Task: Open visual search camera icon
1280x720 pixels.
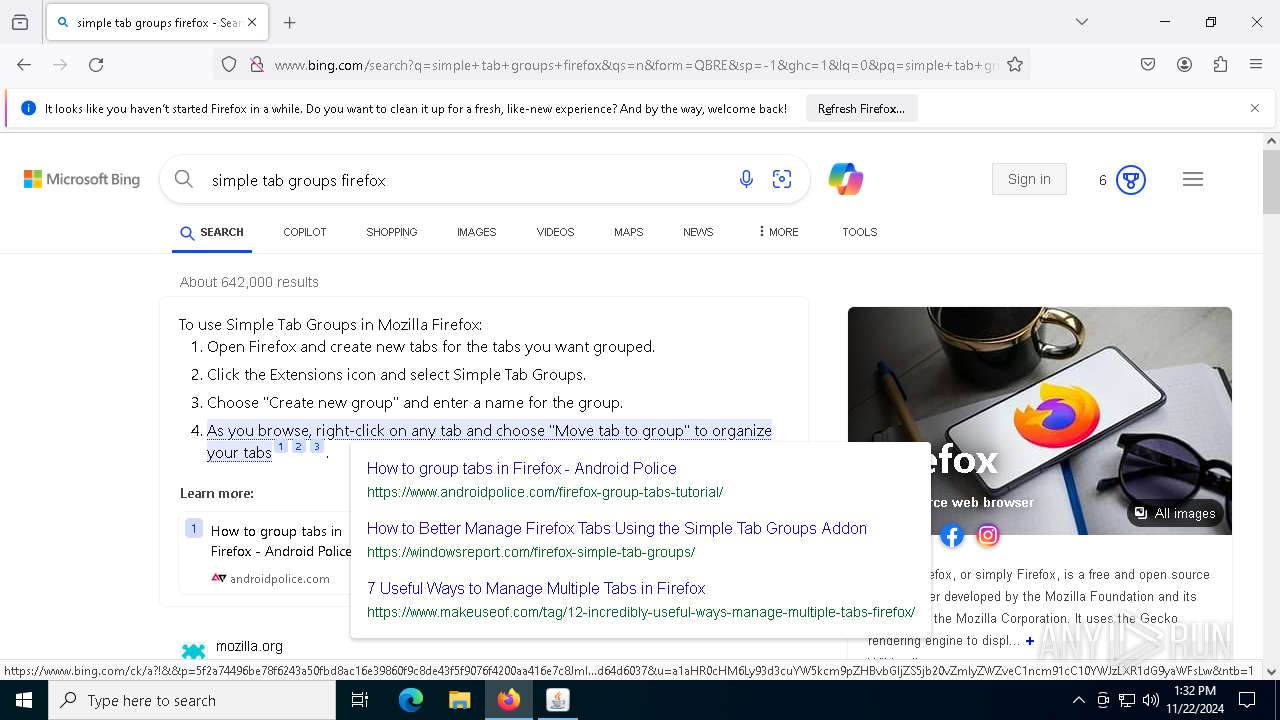Action: click(x=782, y=179)
